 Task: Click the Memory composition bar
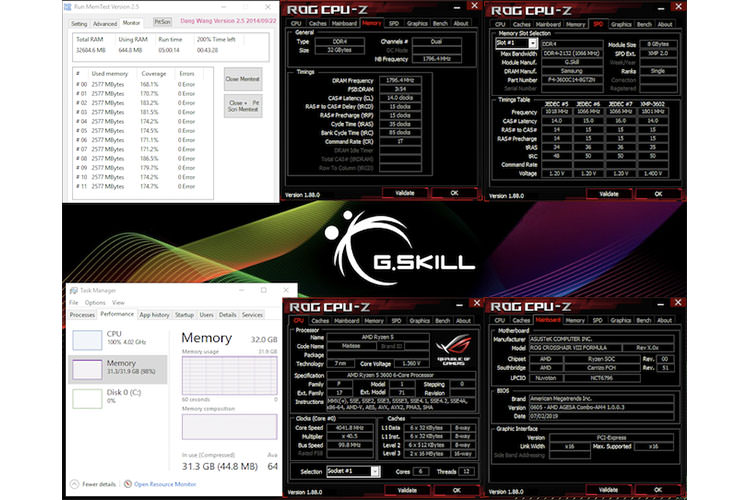click(x=229, y=426)
